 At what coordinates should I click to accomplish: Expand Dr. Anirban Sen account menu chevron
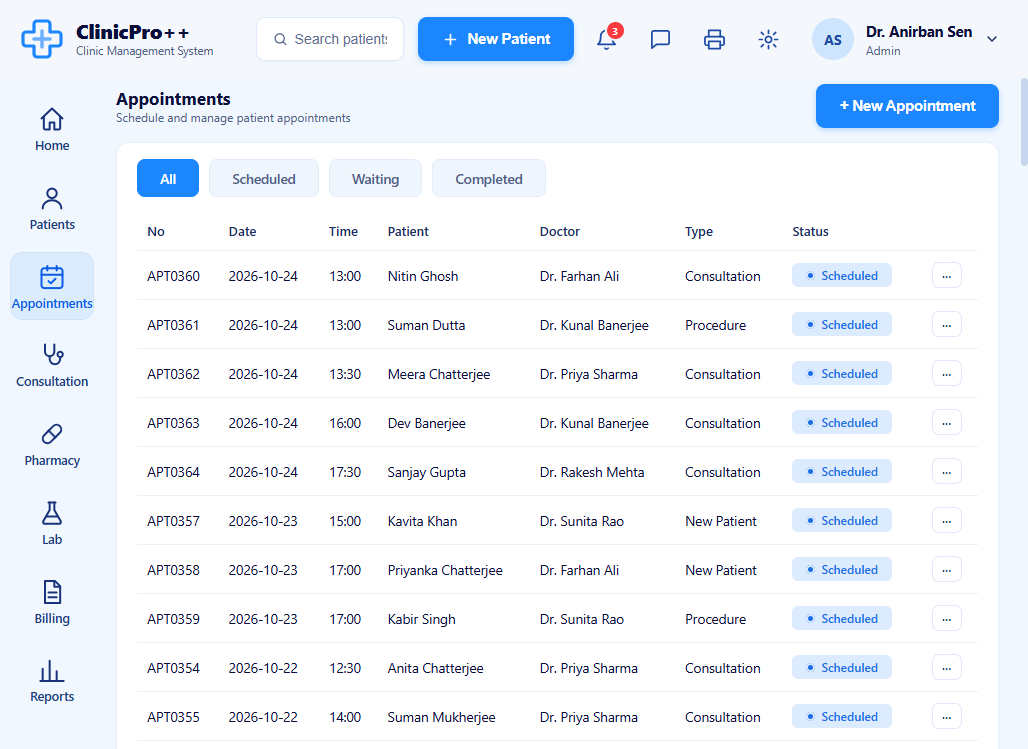tap(992, 39)
